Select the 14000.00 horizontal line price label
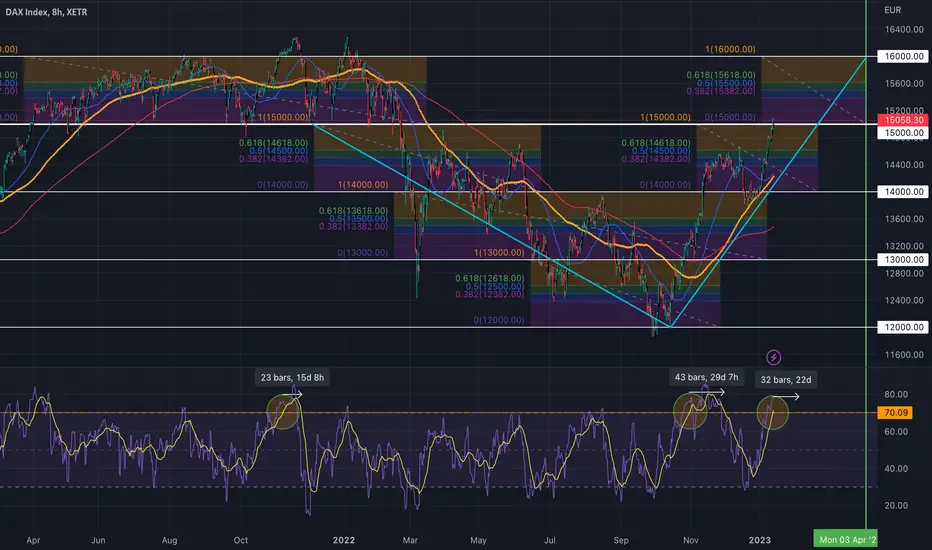 click(902, 191)
